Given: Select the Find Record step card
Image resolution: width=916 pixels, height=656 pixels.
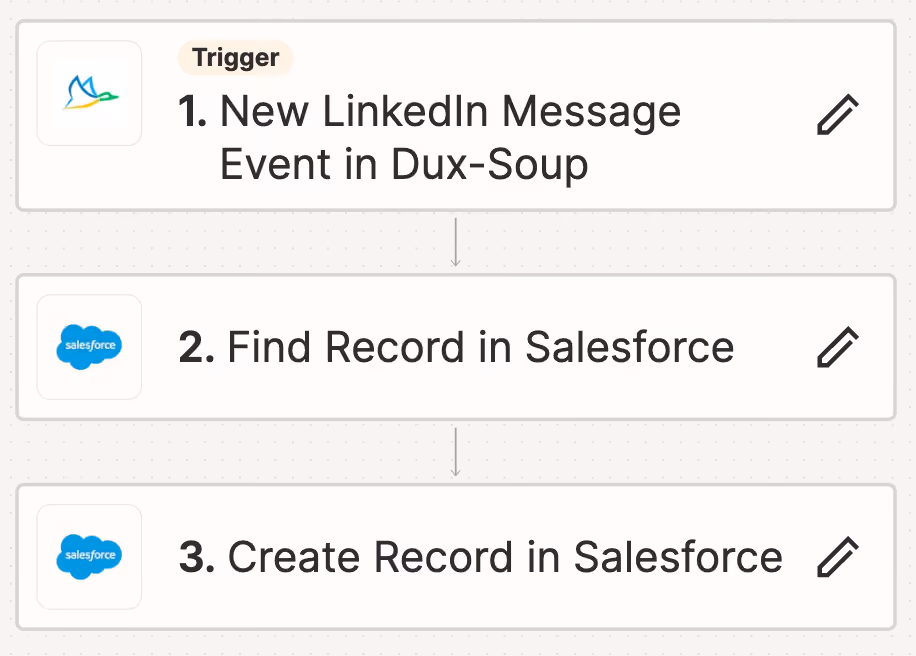Looking at the screenshot, I should point(456,347).
